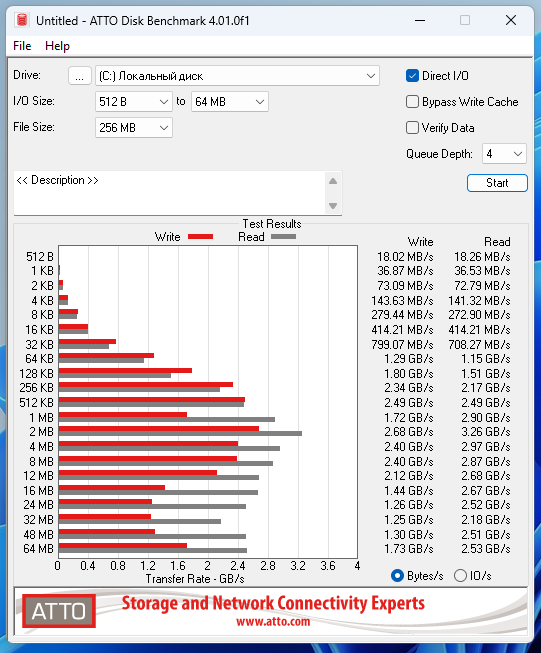This screenshot has height=653, width=541.
Task: Click the Write value '2.68 GB/s'
Action: point(408,432)
